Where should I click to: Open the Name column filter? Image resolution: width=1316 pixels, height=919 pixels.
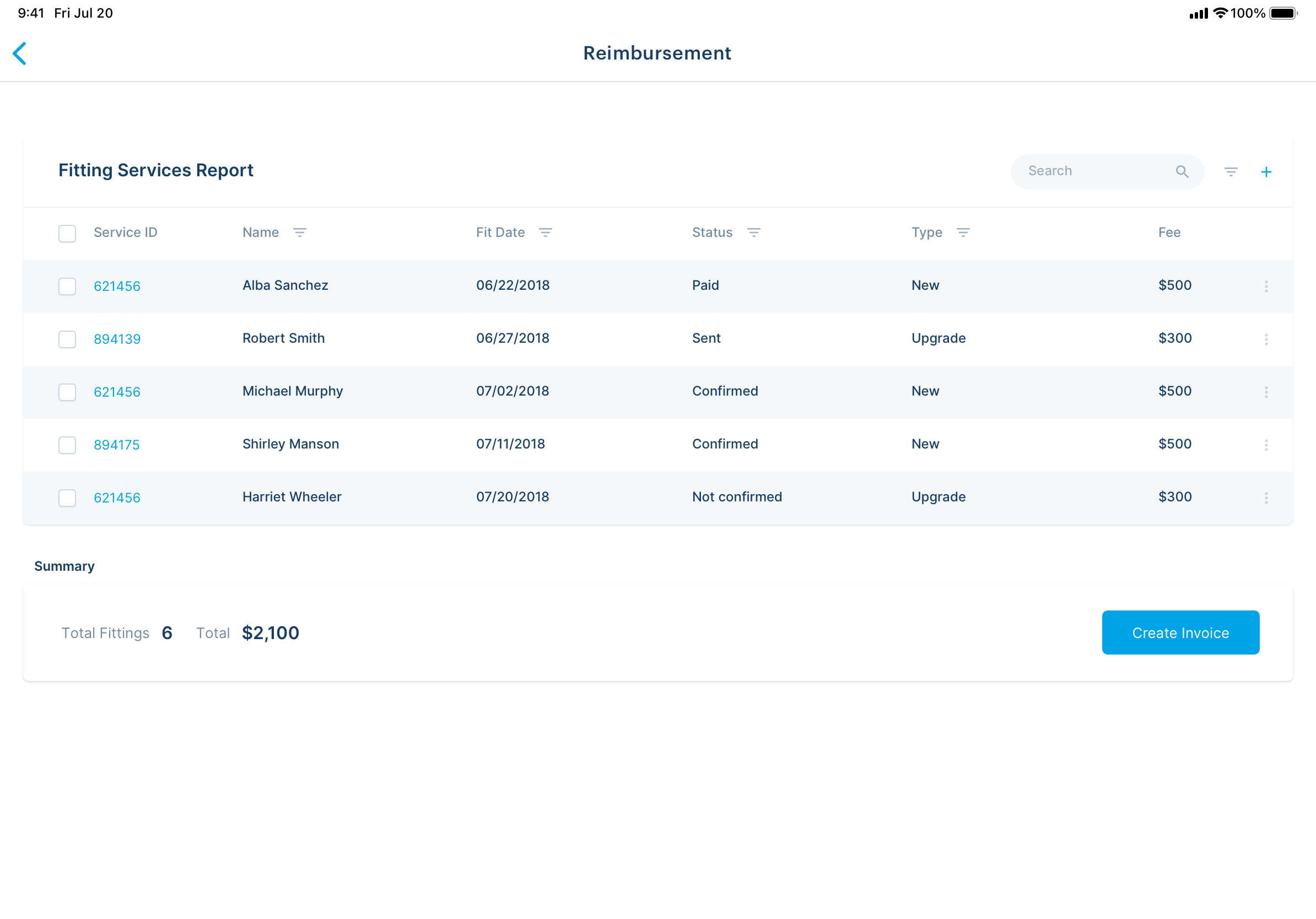click(x=300, y=233)
